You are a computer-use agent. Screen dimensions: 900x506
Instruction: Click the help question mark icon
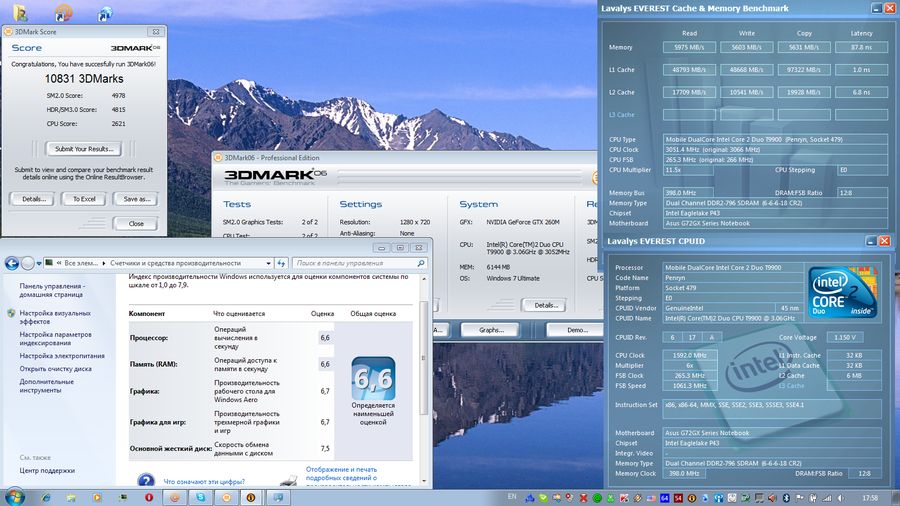(x=146, y=481)
